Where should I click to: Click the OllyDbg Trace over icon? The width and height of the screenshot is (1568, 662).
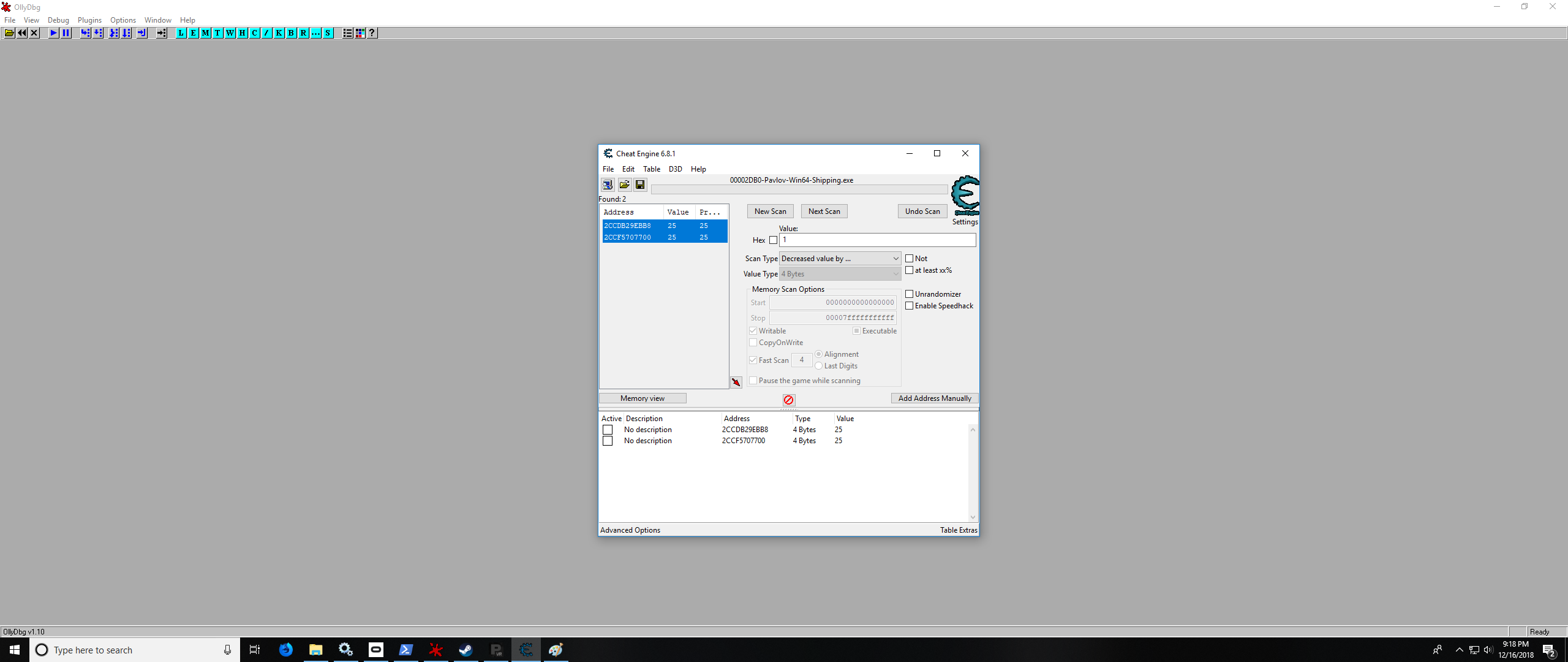[x=126, y=33]
